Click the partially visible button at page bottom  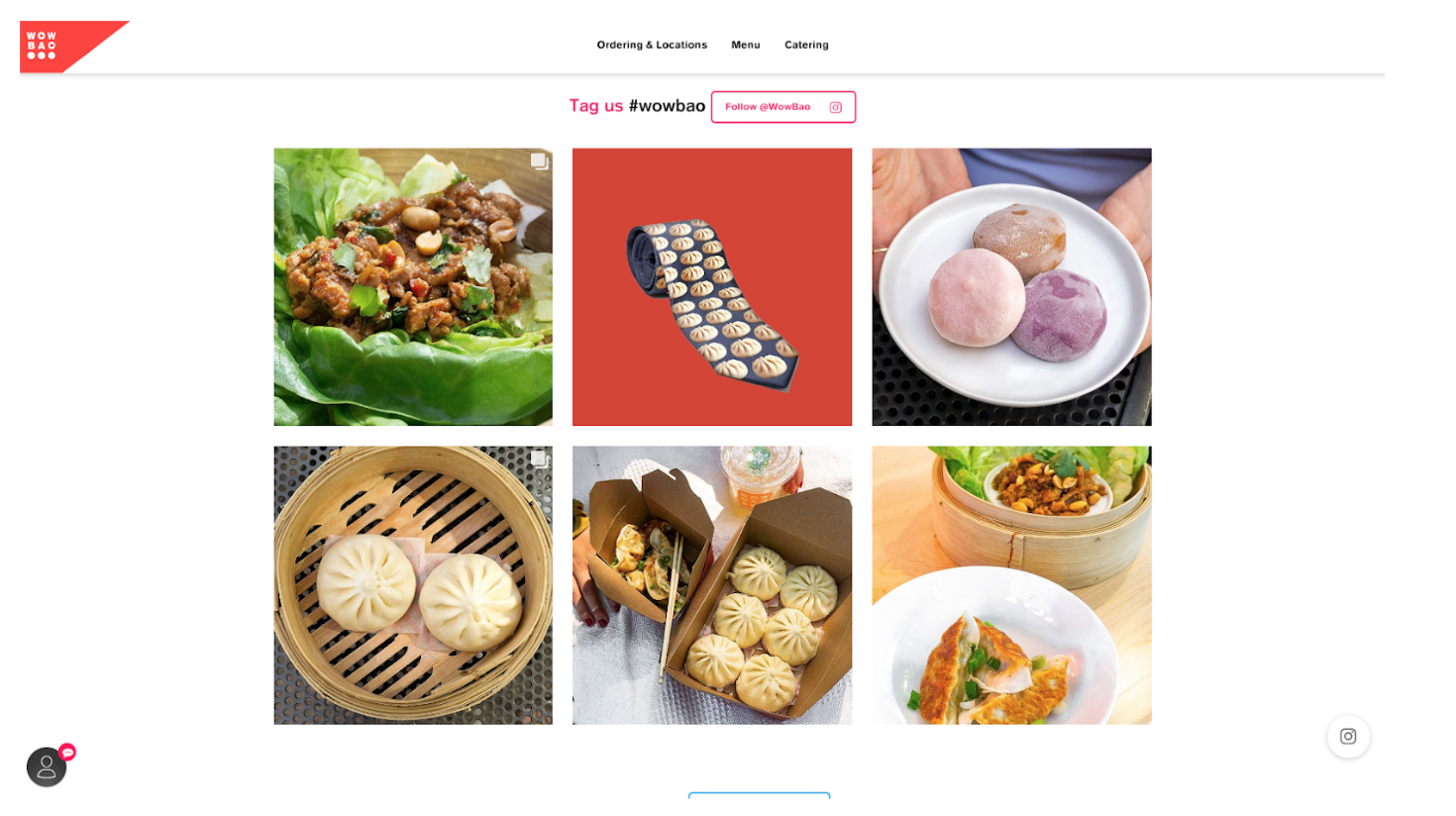click(760, 795)
